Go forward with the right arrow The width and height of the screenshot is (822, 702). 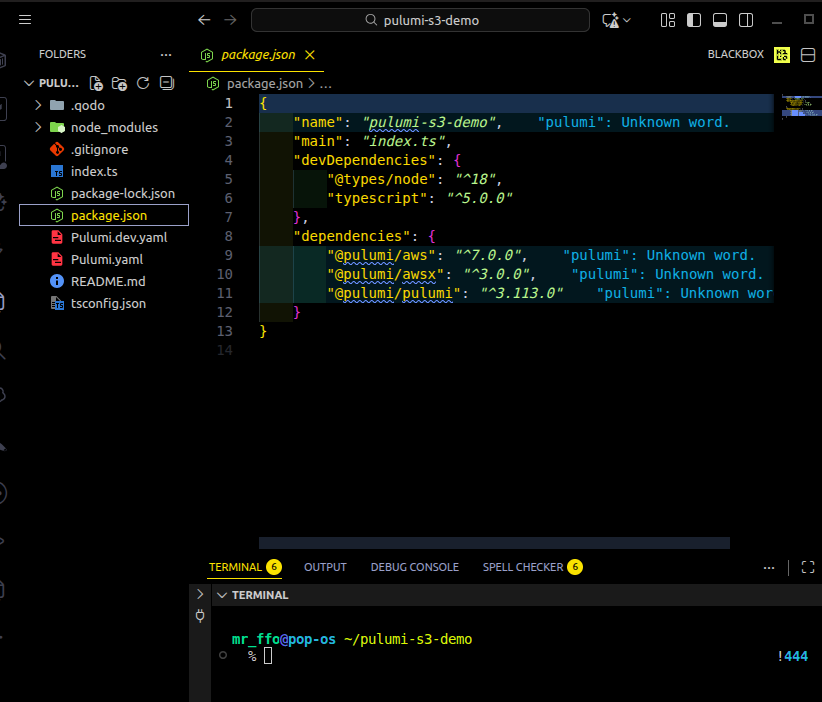tap(231, 20)
